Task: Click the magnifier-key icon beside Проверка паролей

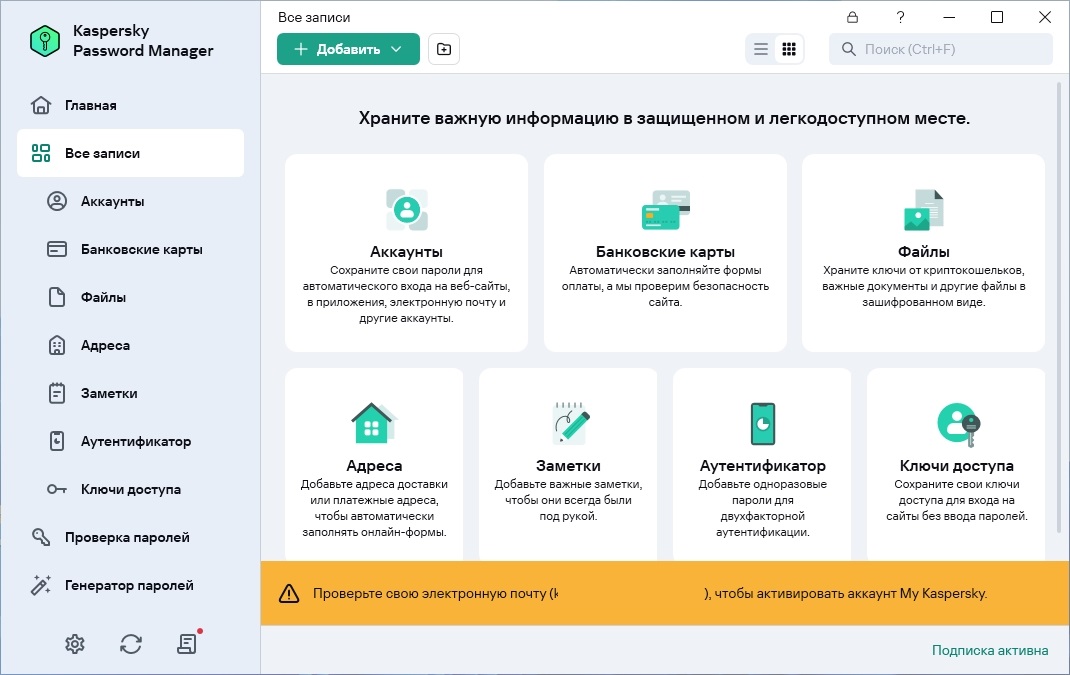Action: [41, 537]
